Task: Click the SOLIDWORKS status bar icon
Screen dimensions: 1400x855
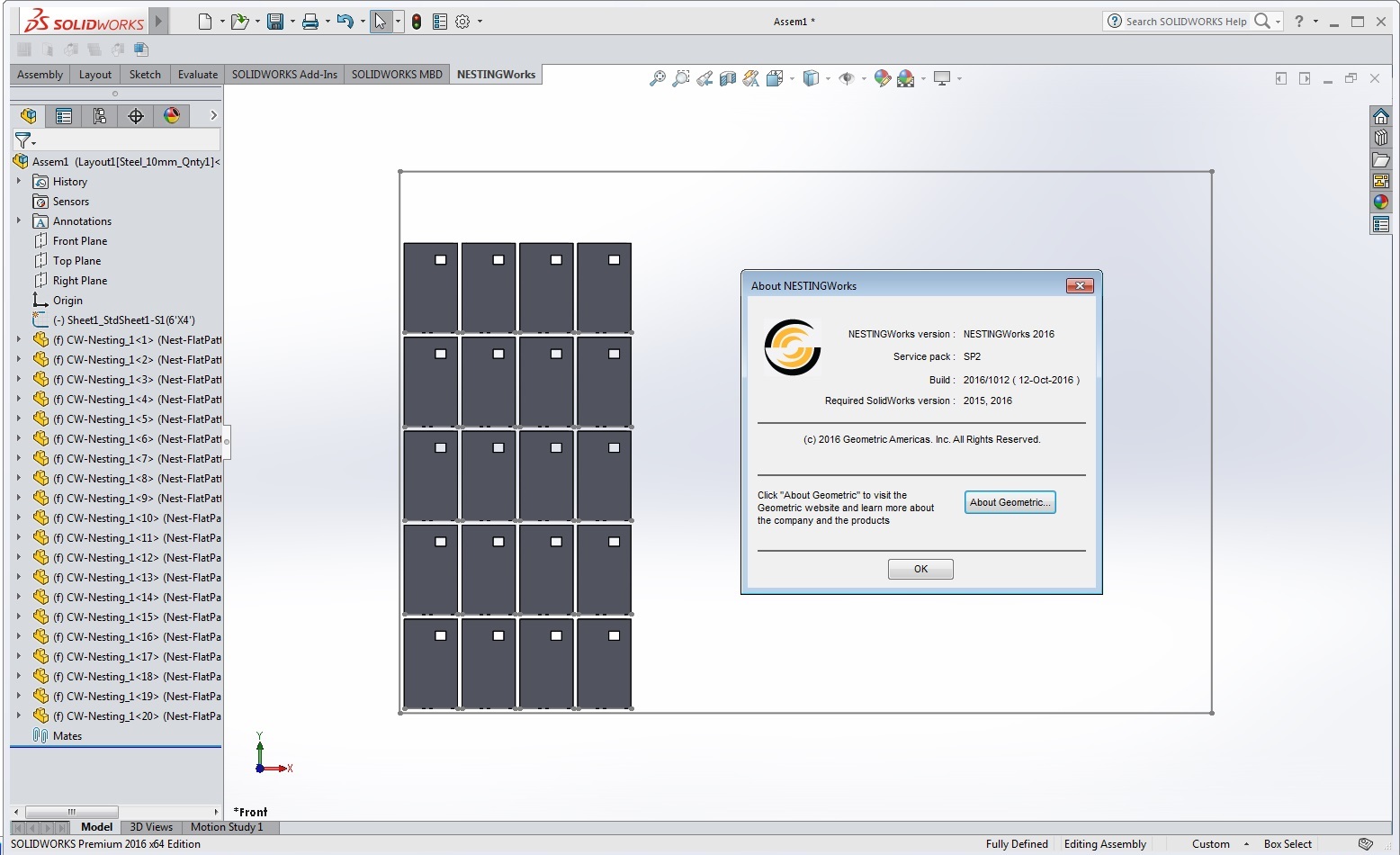Action: pos(1366,844)
